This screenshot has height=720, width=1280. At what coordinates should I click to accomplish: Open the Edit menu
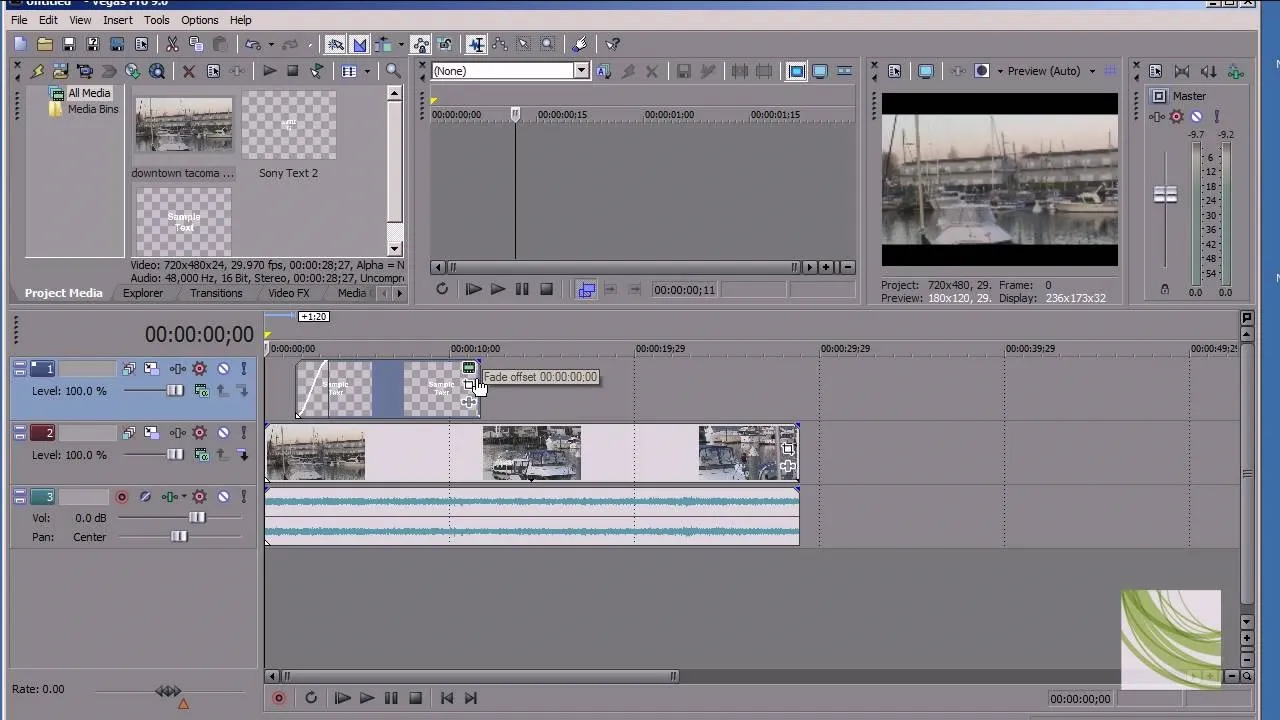tap(48, 20)
